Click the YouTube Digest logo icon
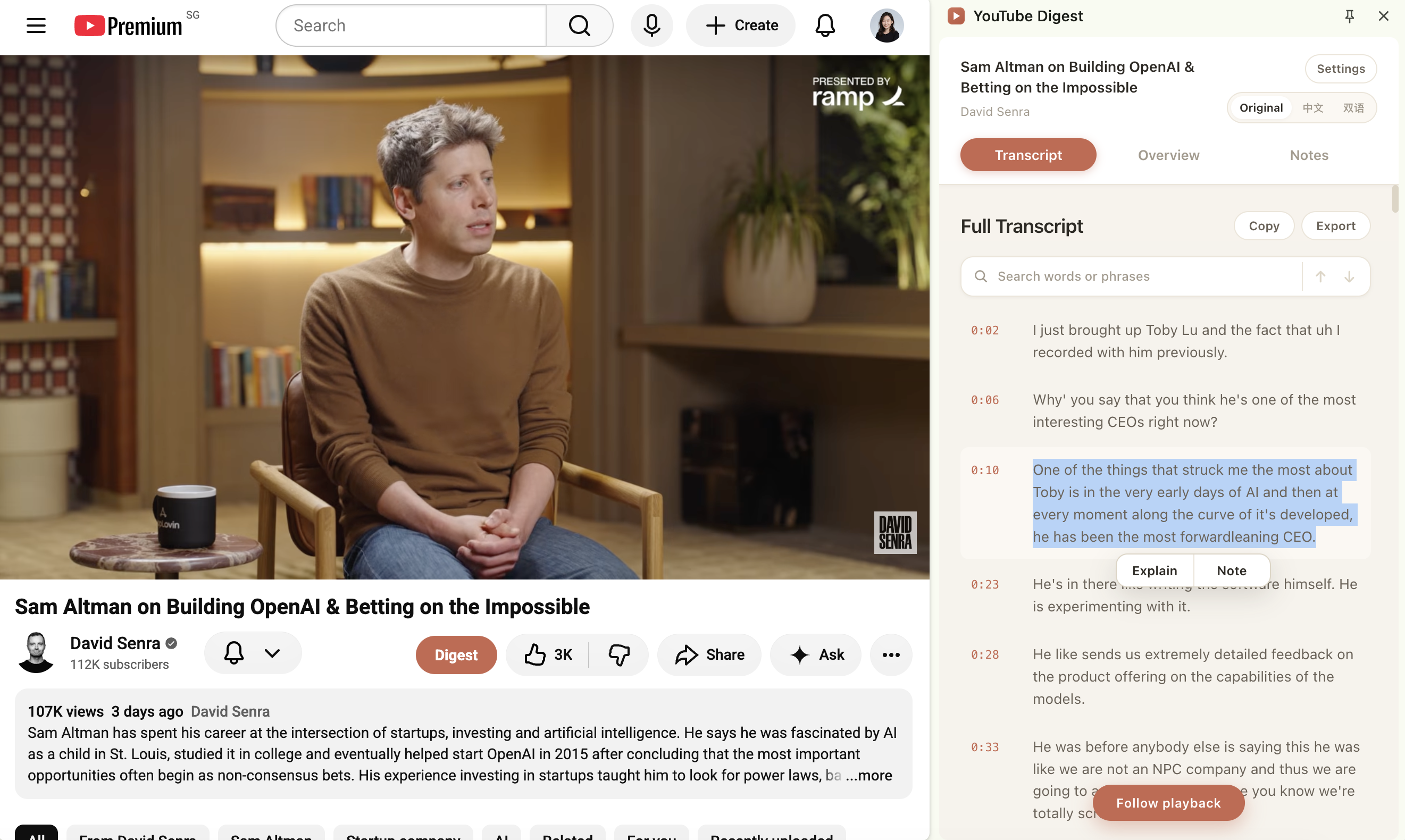 tap(956, 16)
